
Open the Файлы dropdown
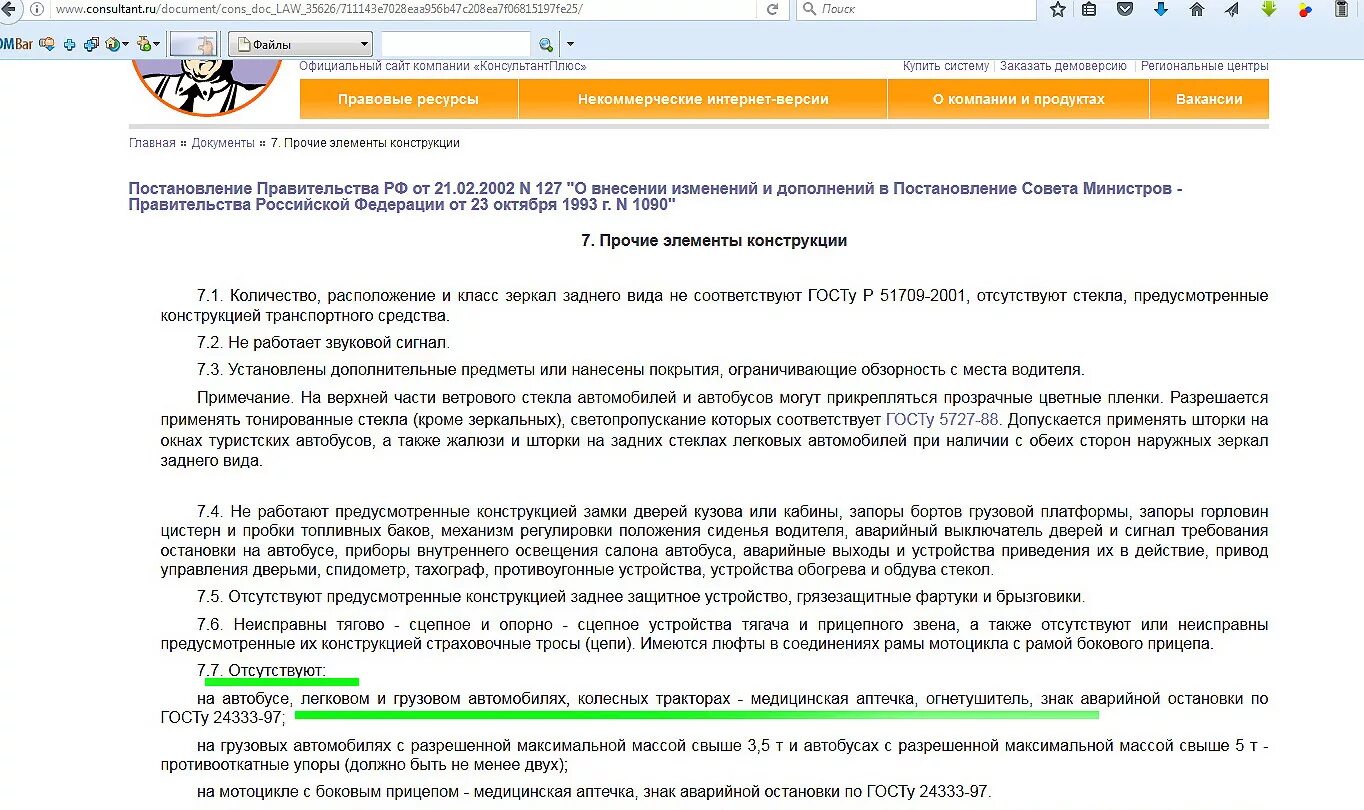click(x=300, y=44)
